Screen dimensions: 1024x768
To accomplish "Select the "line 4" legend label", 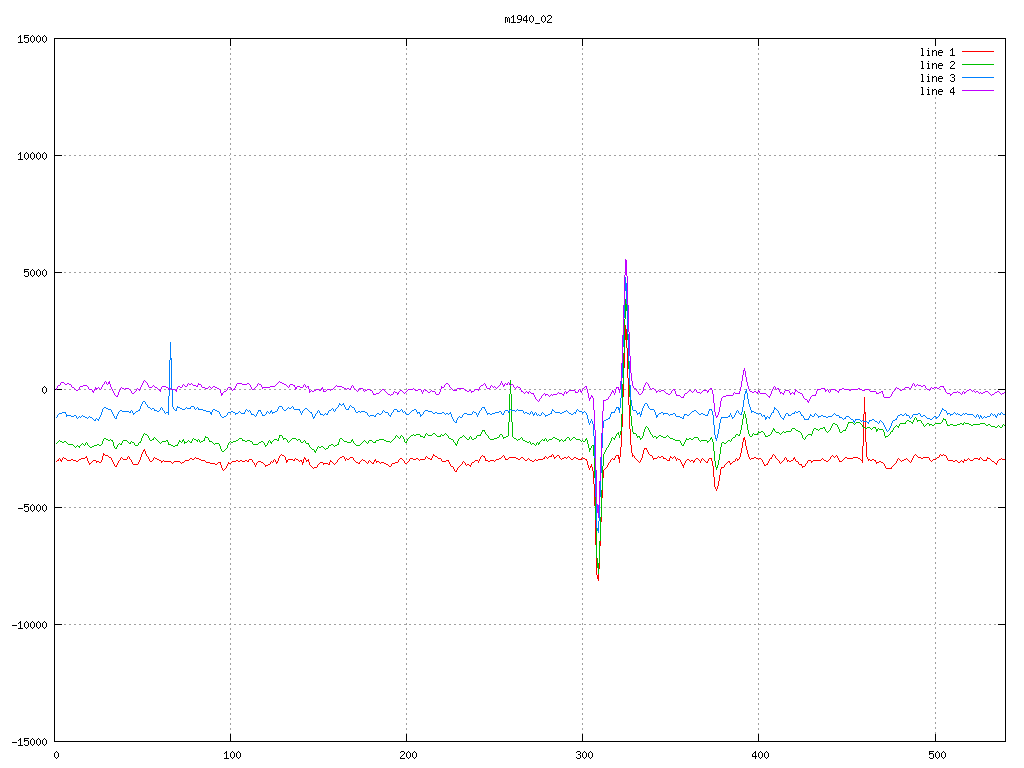I will [937, 91].
